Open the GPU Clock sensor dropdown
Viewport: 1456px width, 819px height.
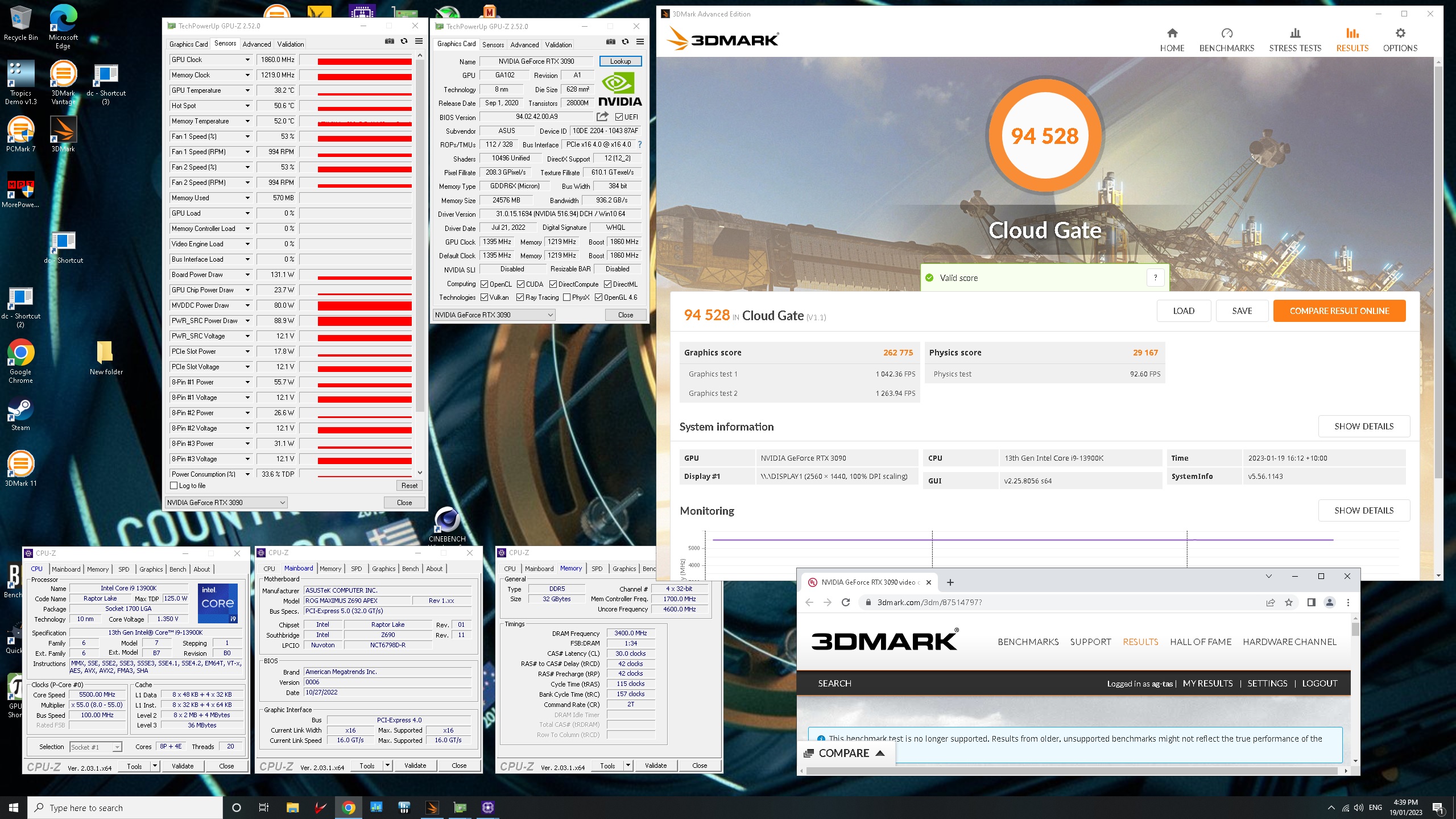[x=247, y=60]
